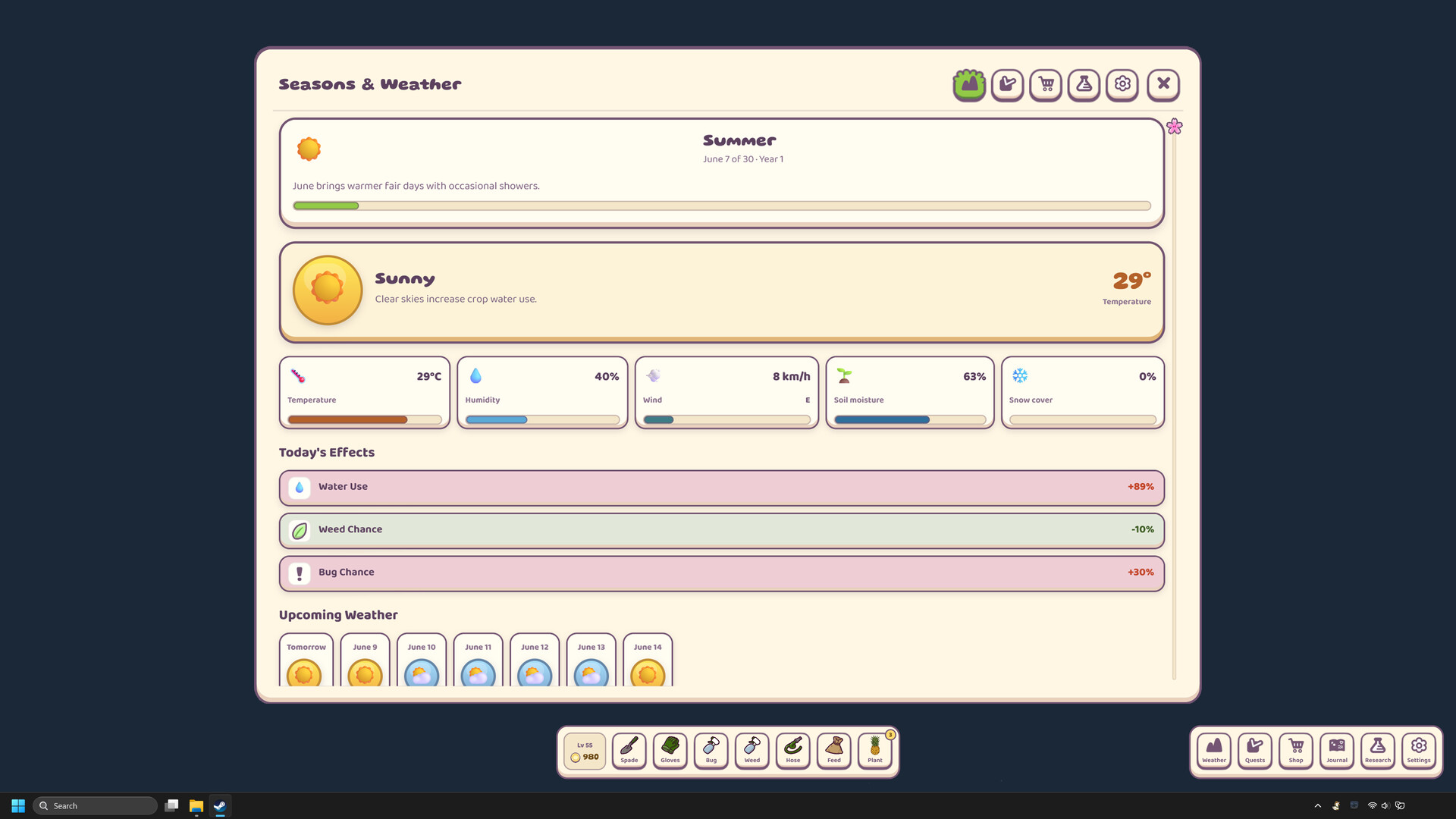
Task: Select the Bug spray tool
Action: click(711, 751)
